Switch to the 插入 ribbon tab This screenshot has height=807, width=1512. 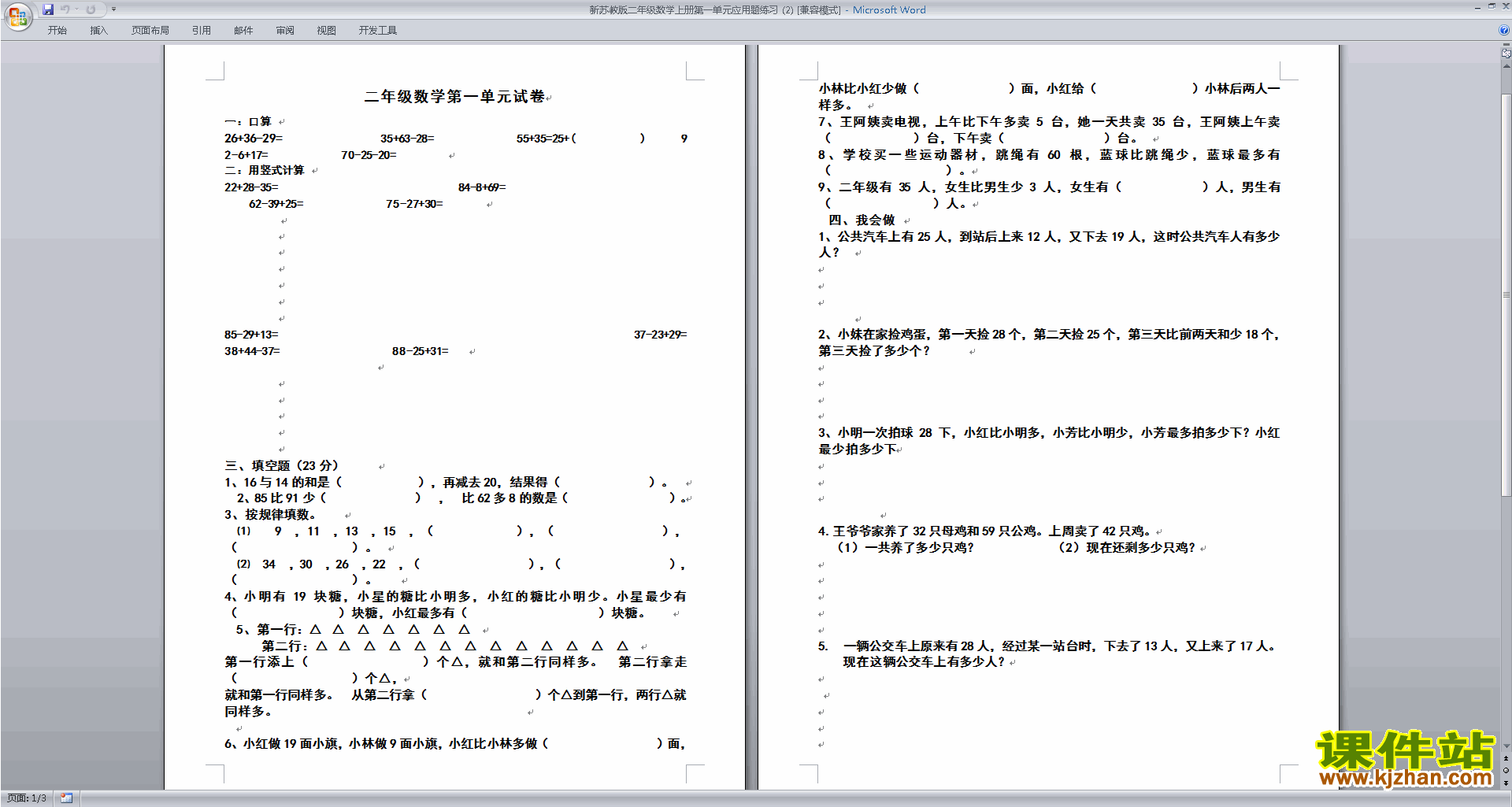tap(98, 31)
